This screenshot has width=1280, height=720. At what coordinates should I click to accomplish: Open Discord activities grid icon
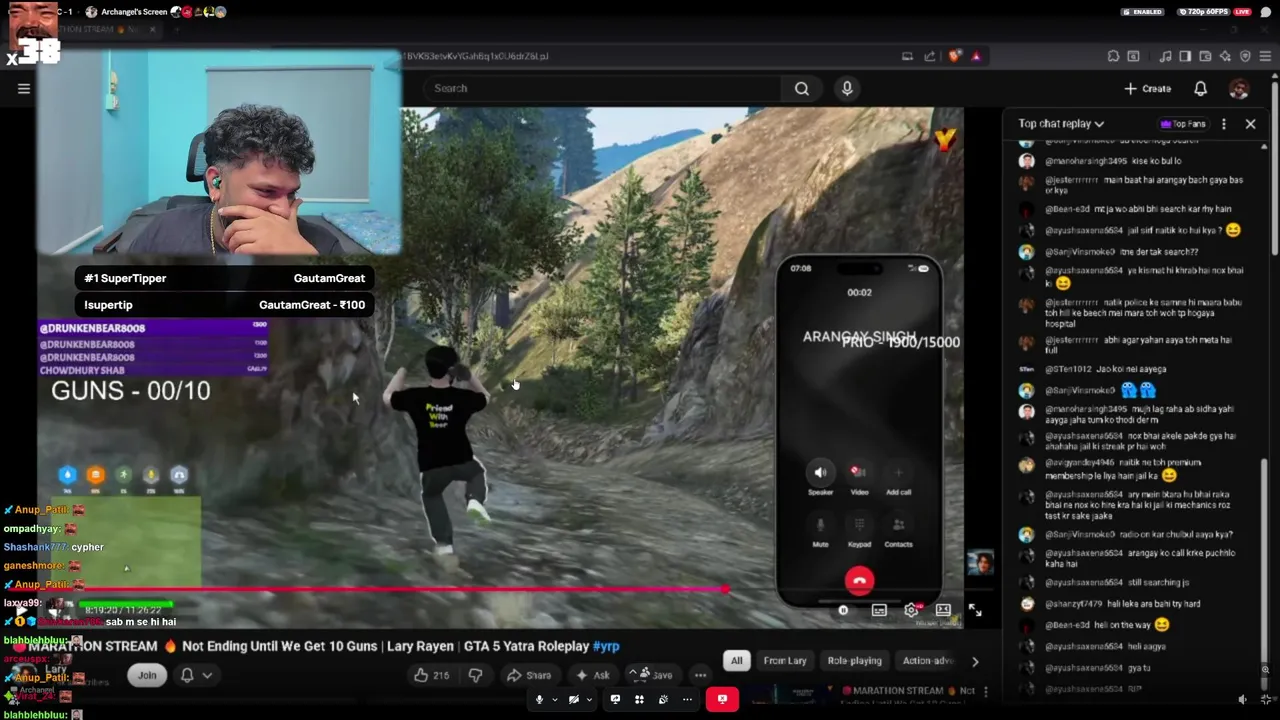tap(639, 699)
